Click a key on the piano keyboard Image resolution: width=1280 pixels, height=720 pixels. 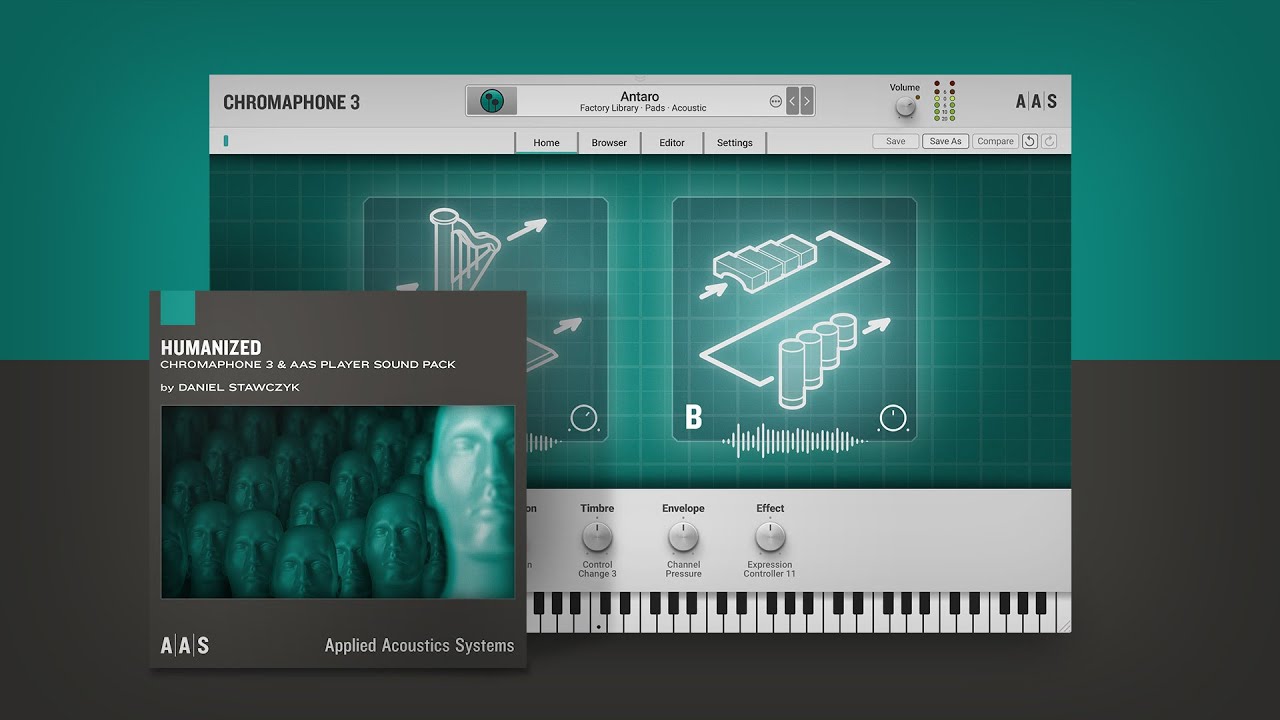(x=800, y=610)
